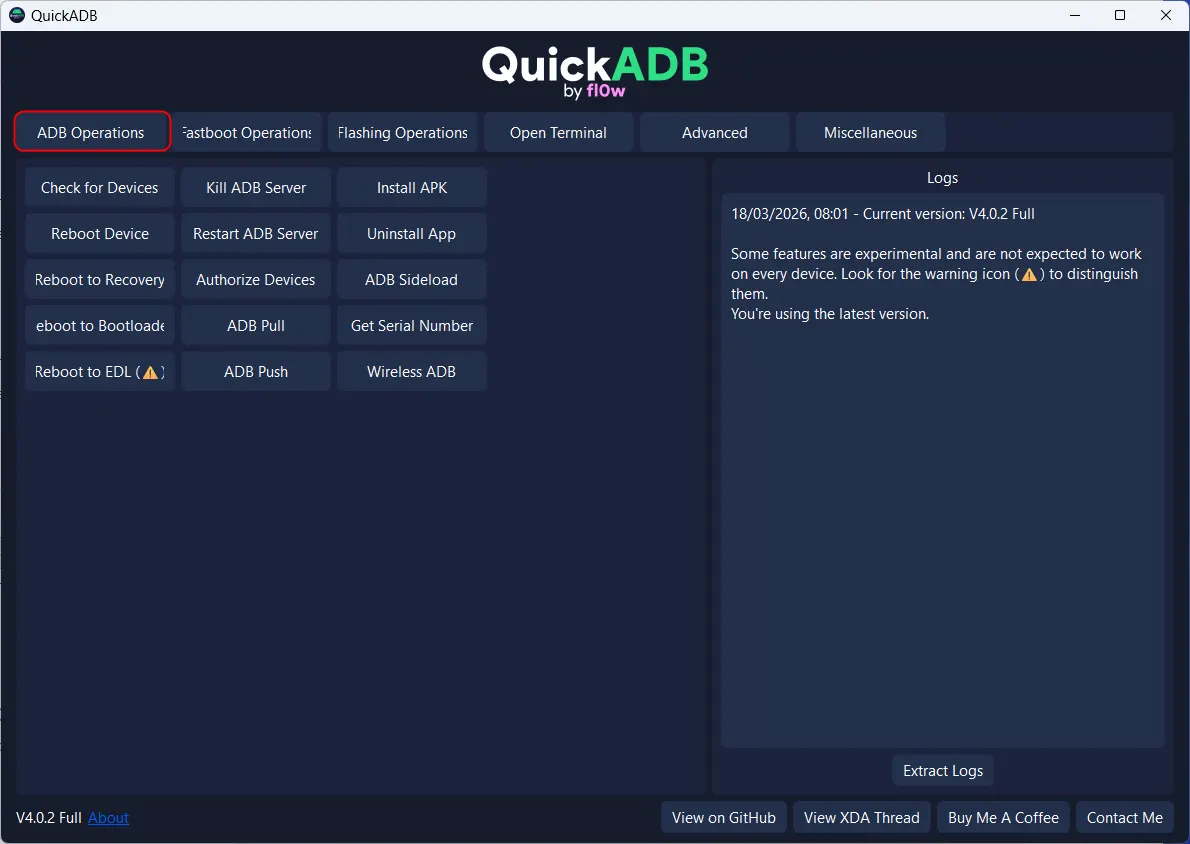Click Reboot to Recovery button
1190x844 pixels.
click(x=100, y=279)
